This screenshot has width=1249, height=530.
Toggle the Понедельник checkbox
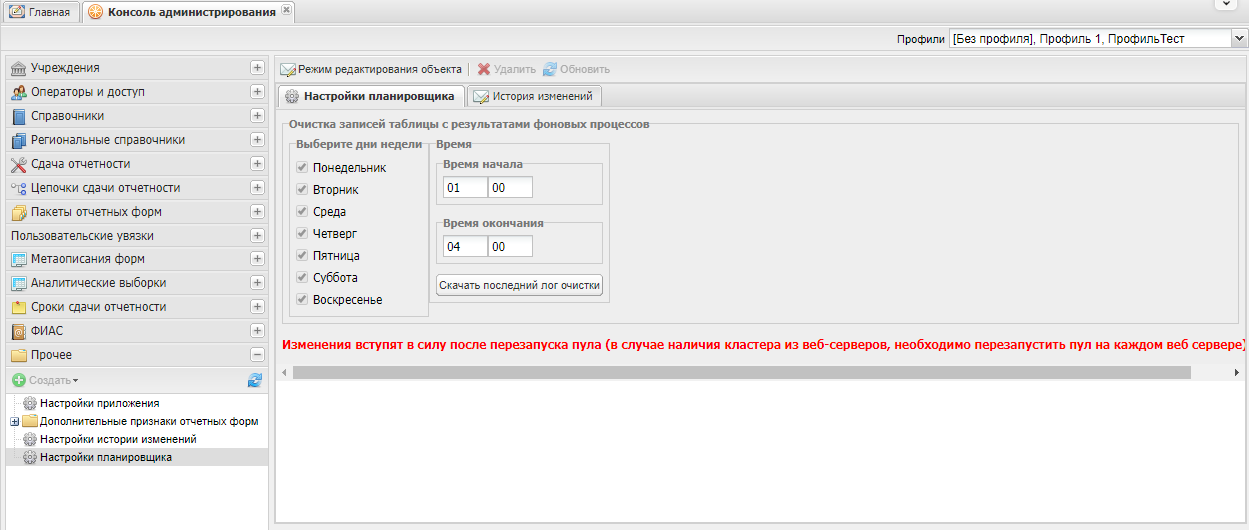pyautogui.click(x=302, y=168)
